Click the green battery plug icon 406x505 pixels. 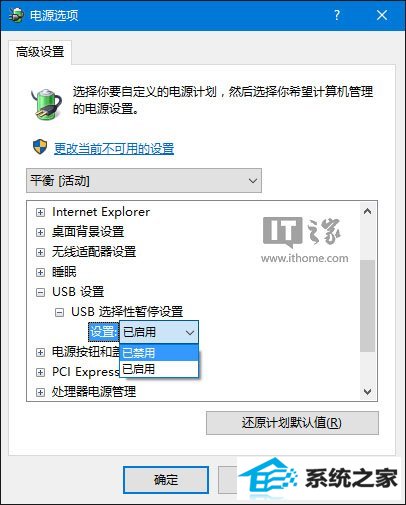[46, 104]
